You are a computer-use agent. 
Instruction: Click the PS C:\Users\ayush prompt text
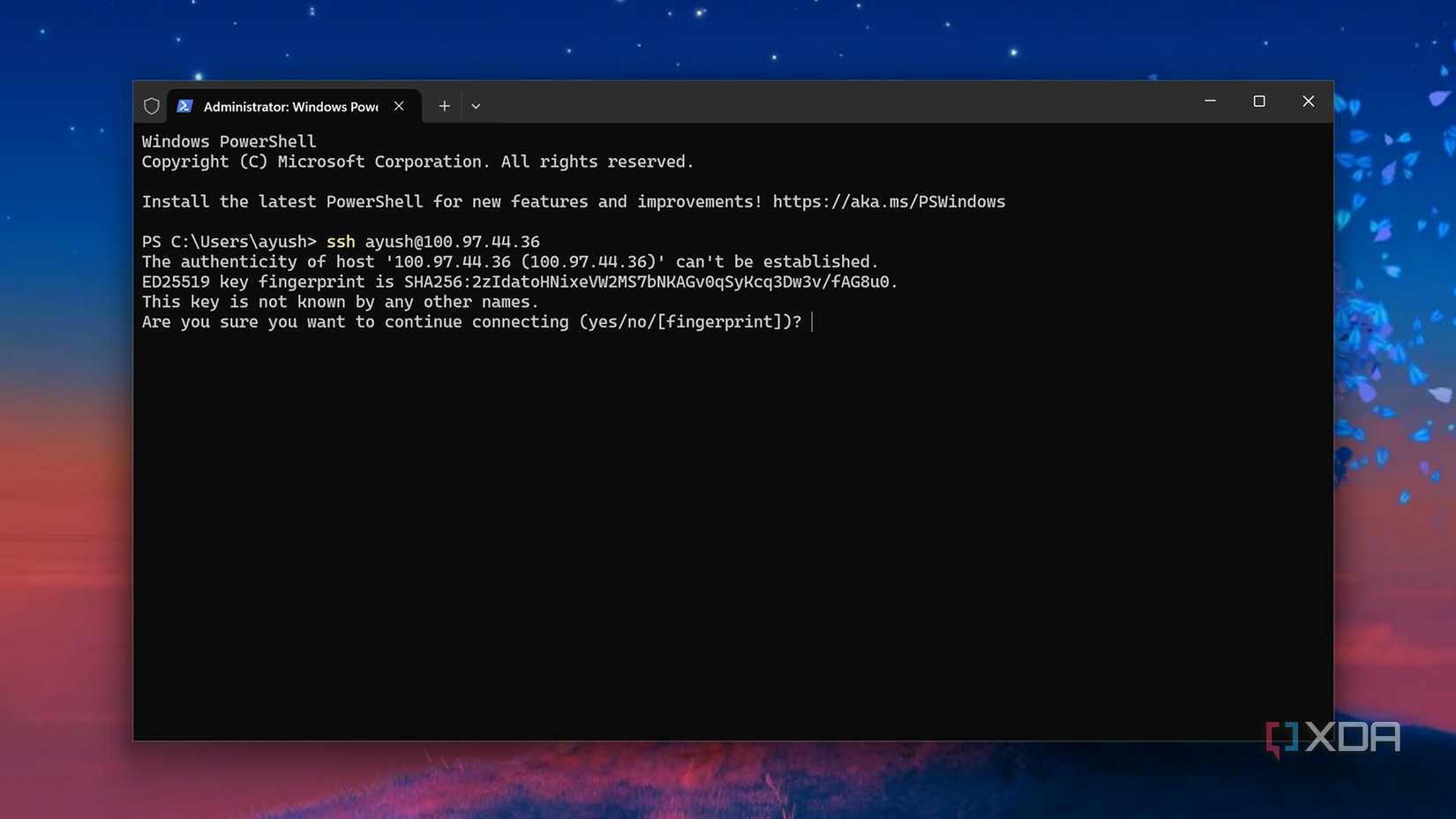(229, 241)
